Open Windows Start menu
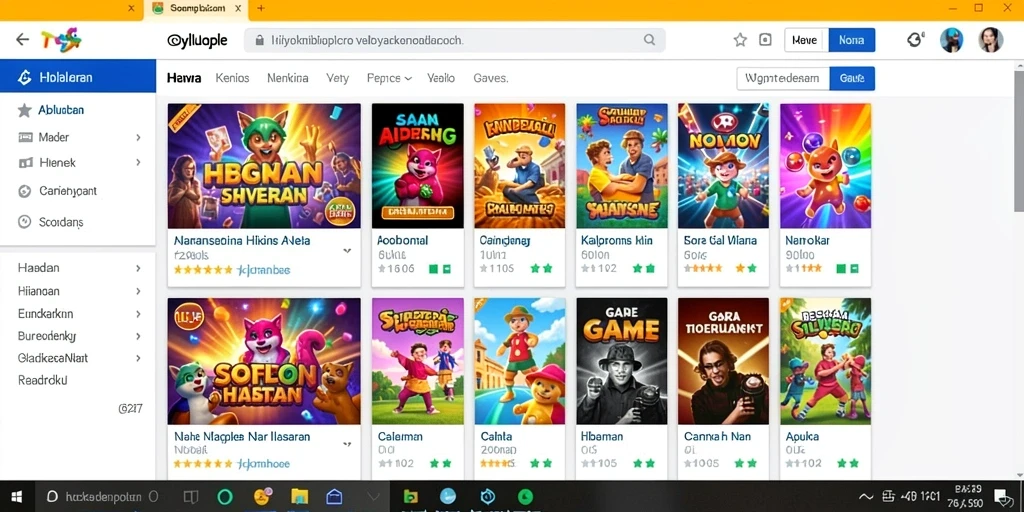1024x512 pixels. pos(16,497)
